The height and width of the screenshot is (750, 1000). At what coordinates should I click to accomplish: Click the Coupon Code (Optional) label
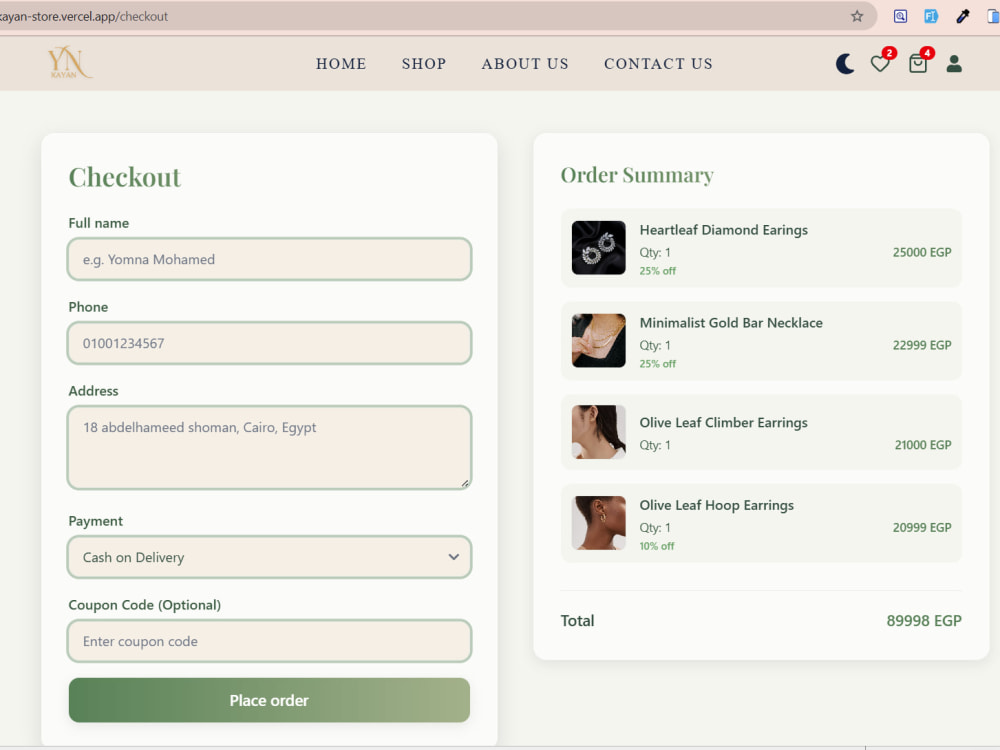[145, 605]
